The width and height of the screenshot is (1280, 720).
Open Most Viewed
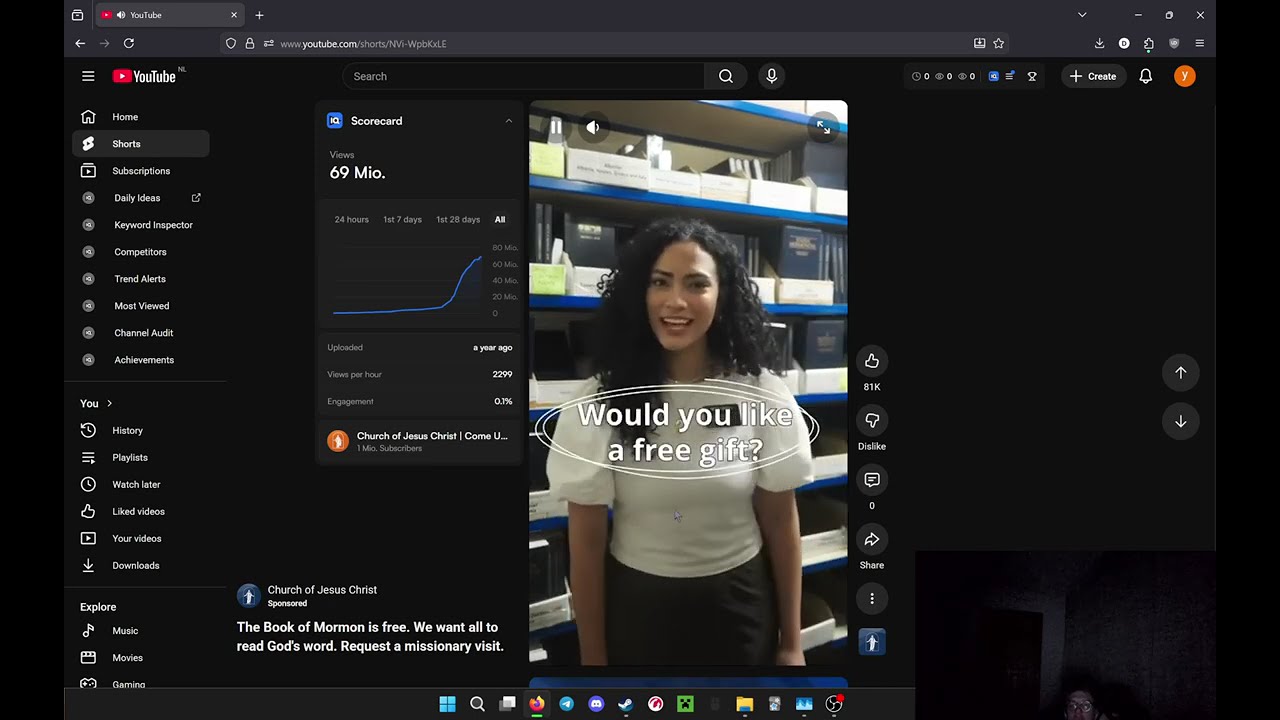coord(140,306)
